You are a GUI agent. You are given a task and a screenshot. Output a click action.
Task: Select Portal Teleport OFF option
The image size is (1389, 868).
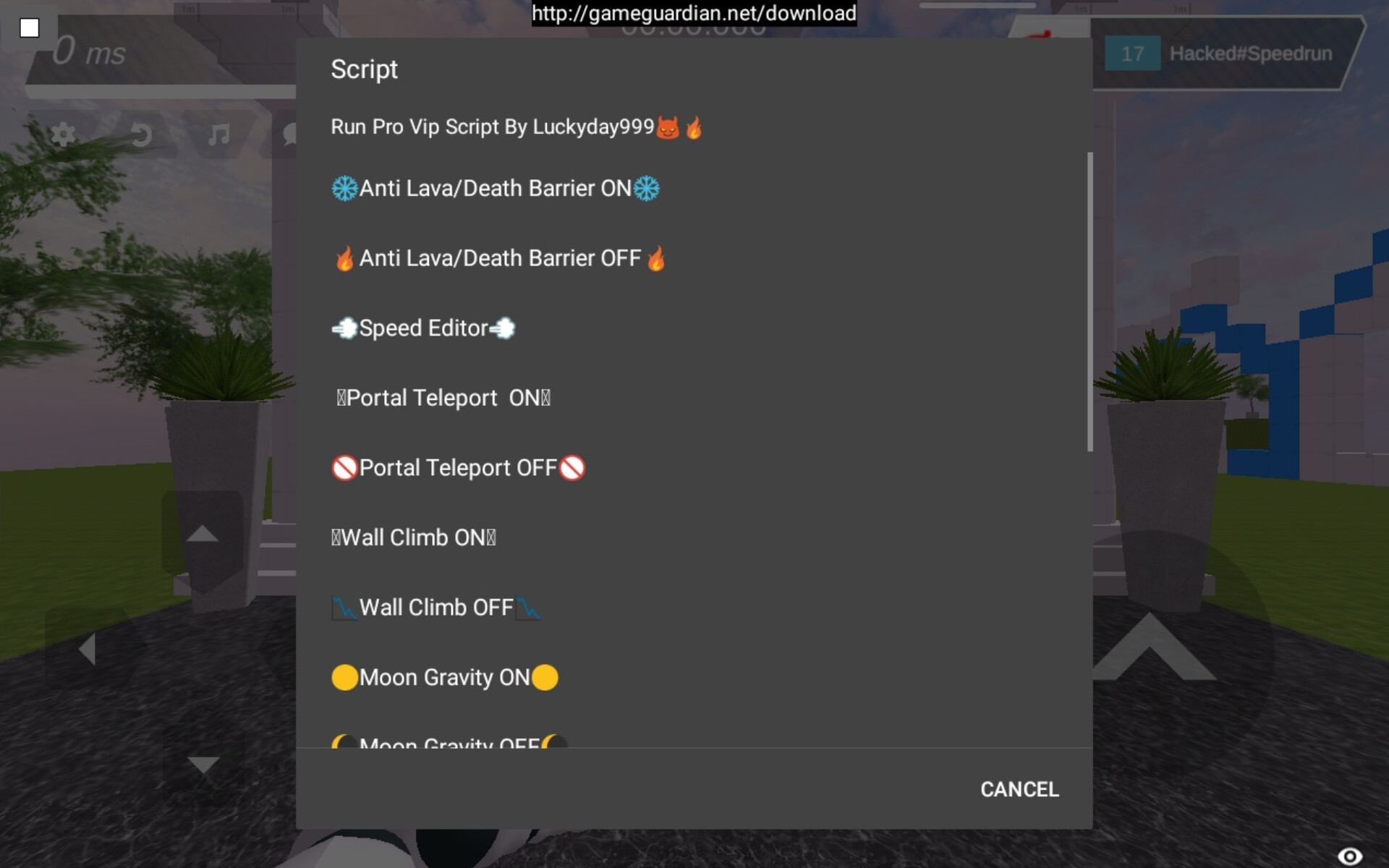tap(458, 467)
